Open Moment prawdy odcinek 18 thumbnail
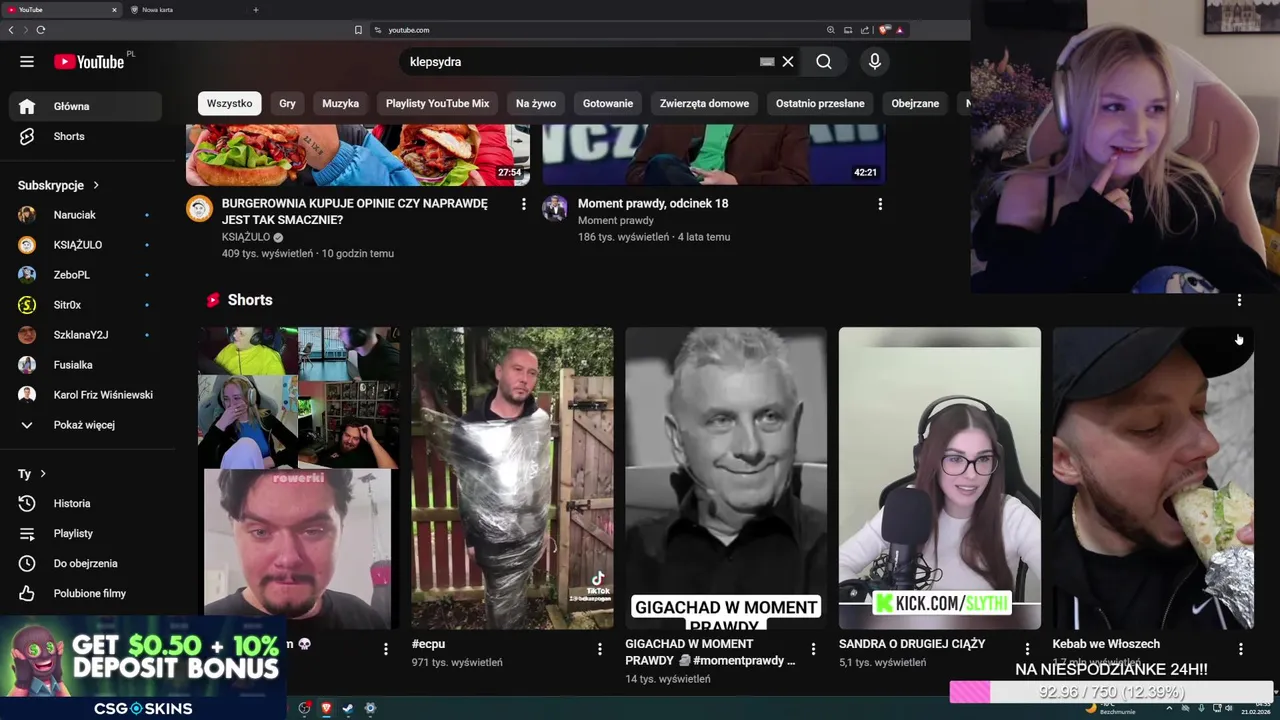Screen dimensions: 1280x720 point(714,155)
